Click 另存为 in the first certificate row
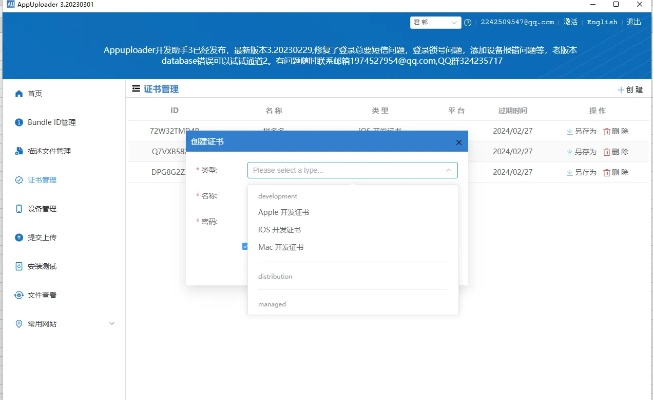Image resolution: width=653 pixels, height=400 pixels. point(581,130)
